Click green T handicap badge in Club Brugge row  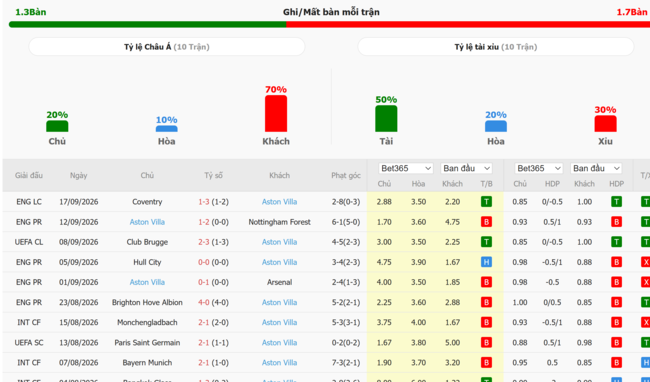(616, 242)
